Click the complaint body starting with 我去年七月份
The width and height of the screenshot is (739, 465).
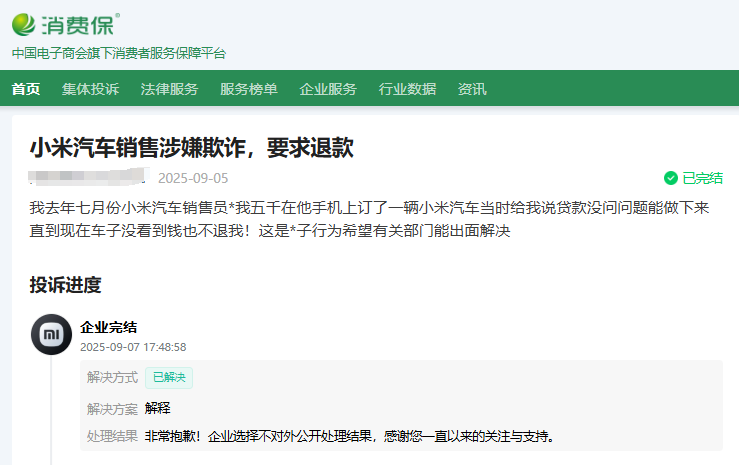click(x=370, y=219)
